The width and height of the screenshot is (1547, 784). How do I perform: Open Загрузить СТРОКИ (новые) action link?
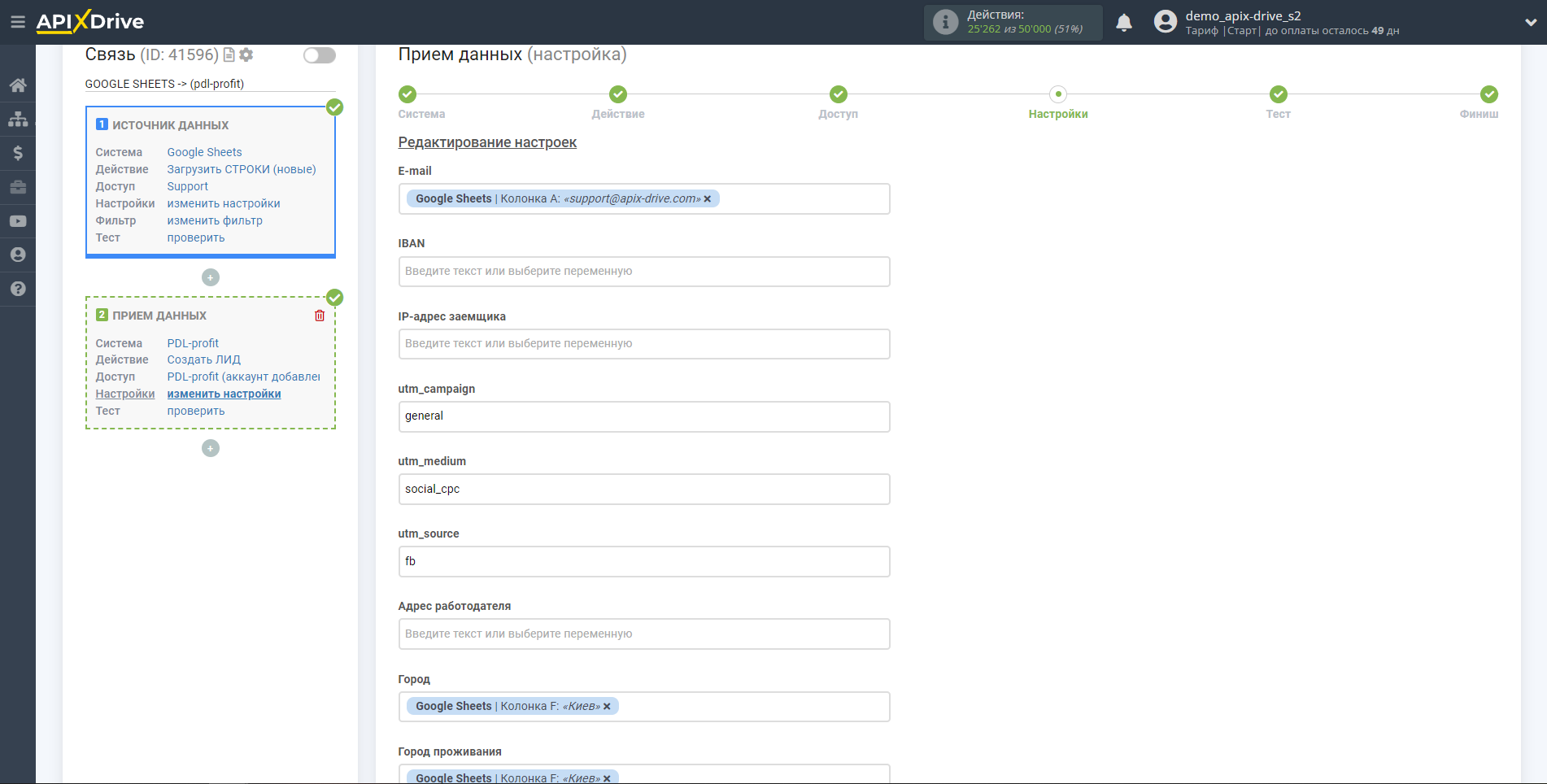point(242,169)
